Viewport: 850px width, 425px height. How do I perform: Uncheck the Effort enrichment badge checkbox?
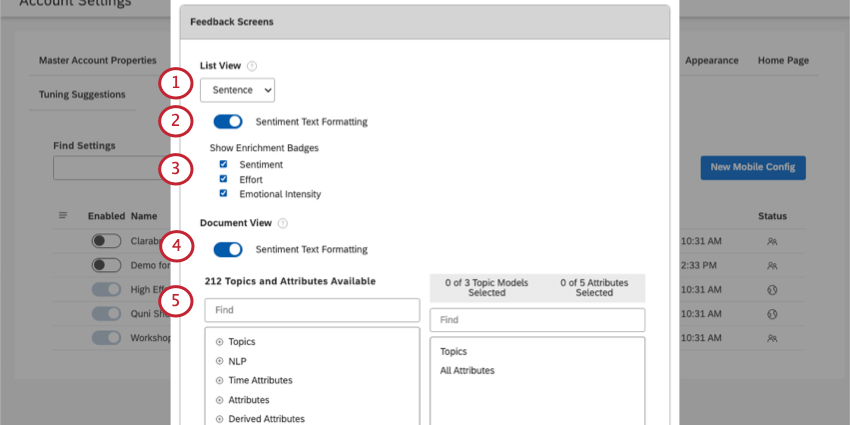223,179
